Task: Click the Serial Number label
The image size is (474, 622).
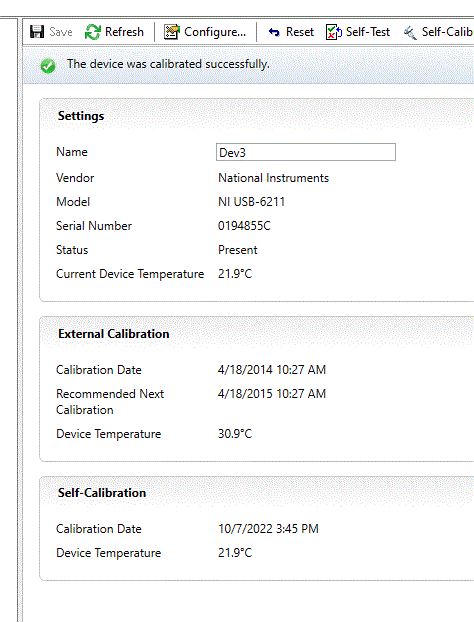Action: pos(94,226)
